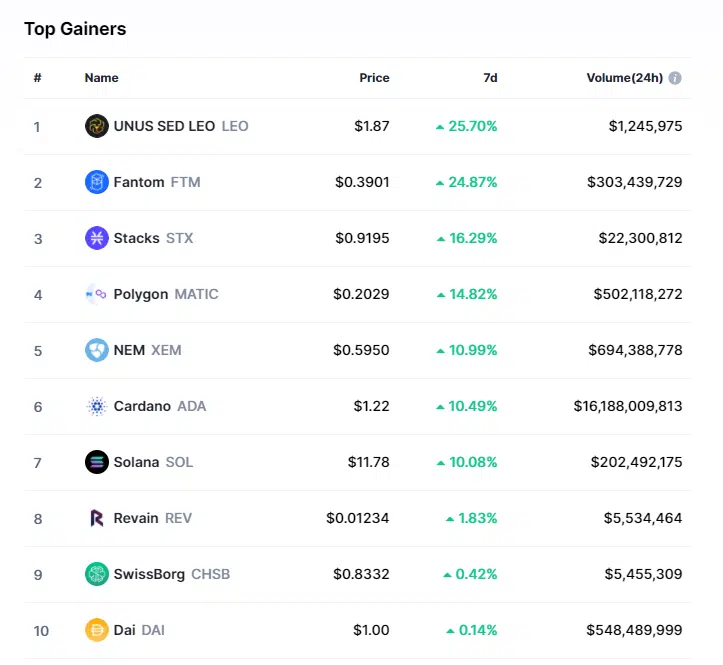Click the Solana coin logo
The height and width of the screenshot is (665, 723).
96,462
